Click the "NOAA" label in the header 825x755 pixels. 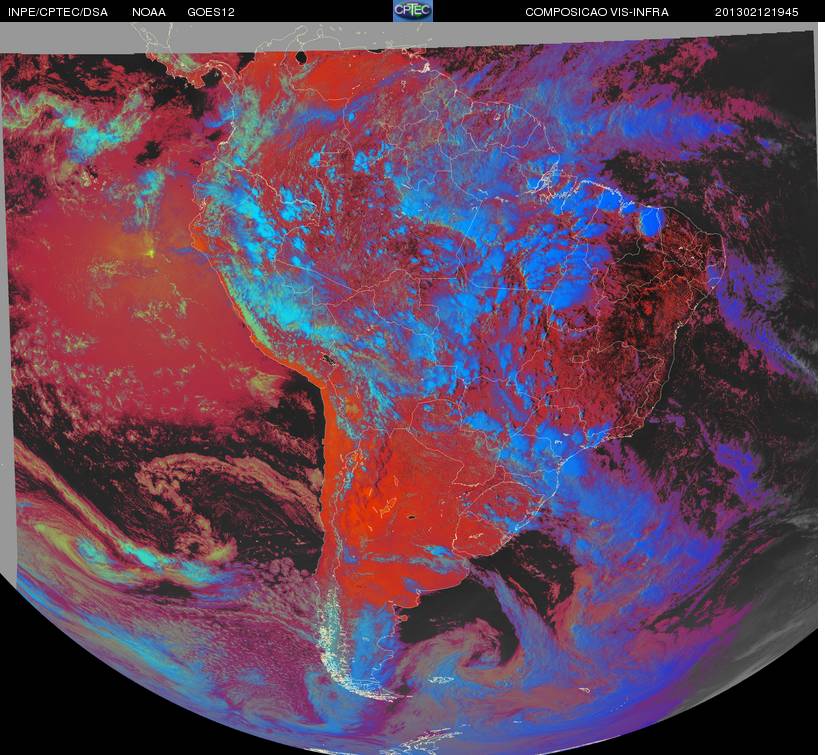tap(149, 12)
